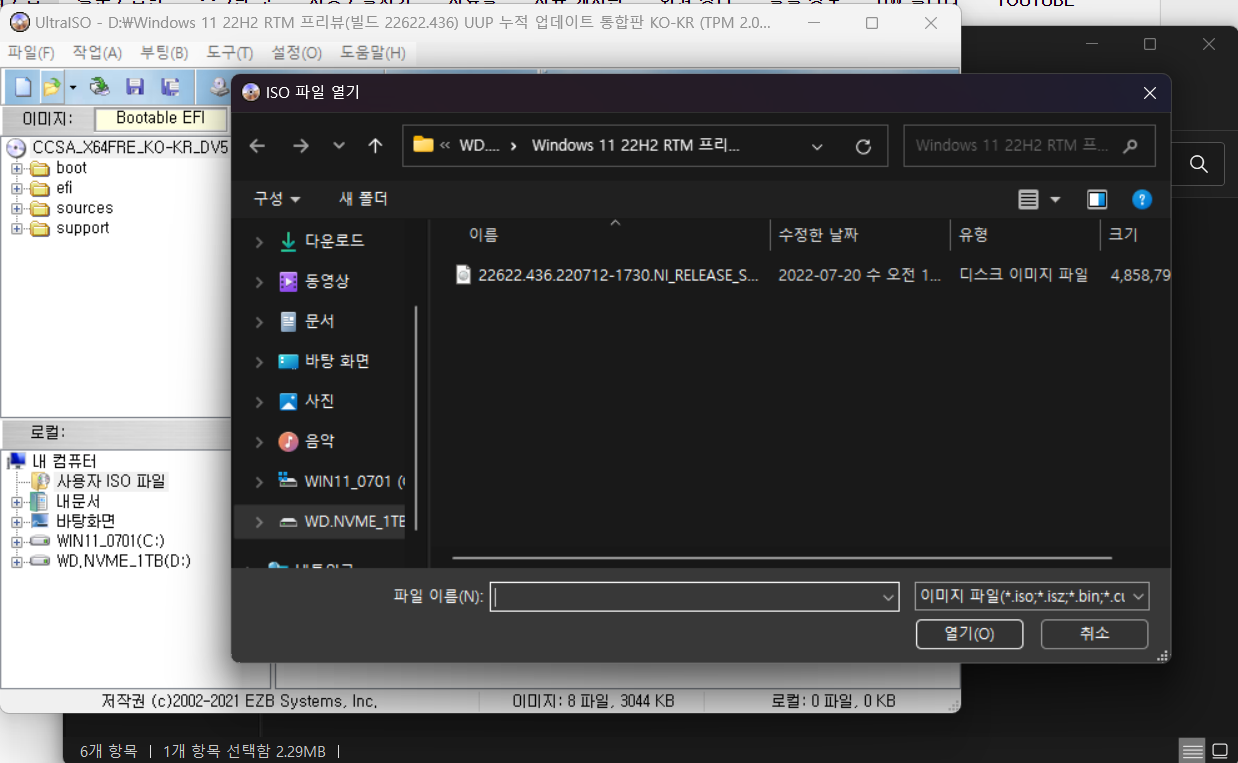The width and height of the screenshot is (1238, 763).
Task: Open the recent locations chevron in dialog
Action: tap(339, 146)
